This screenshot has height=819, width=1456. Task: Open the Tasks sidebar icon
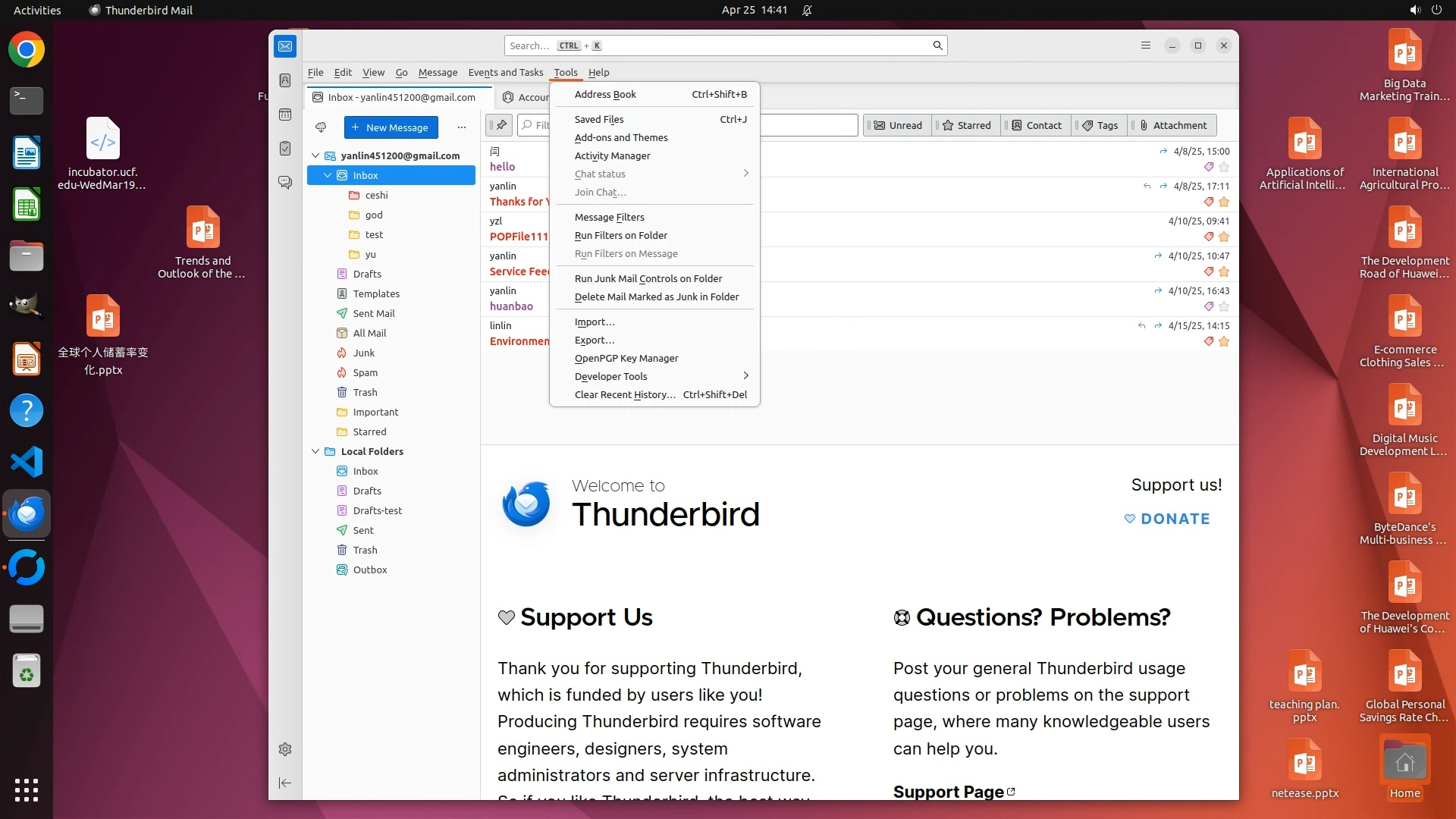[x=285, y=149]
